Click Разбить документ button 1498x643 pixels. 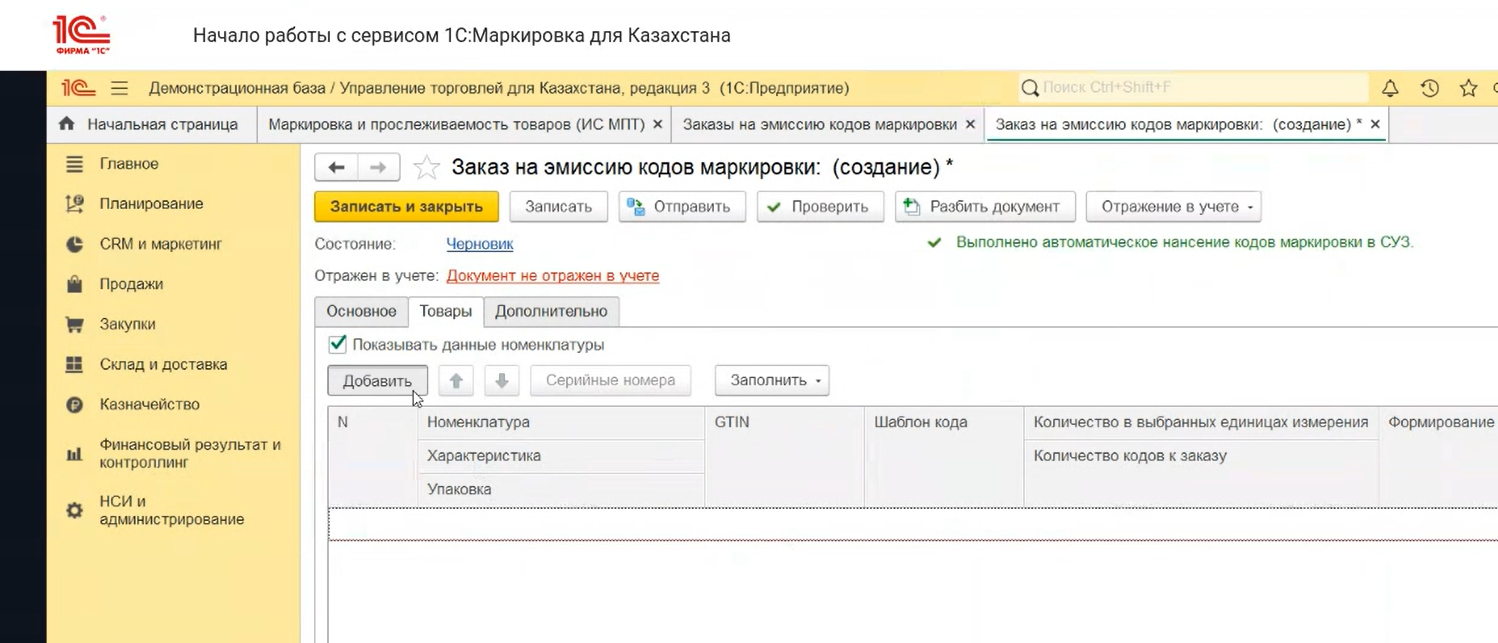click(985, 207)
